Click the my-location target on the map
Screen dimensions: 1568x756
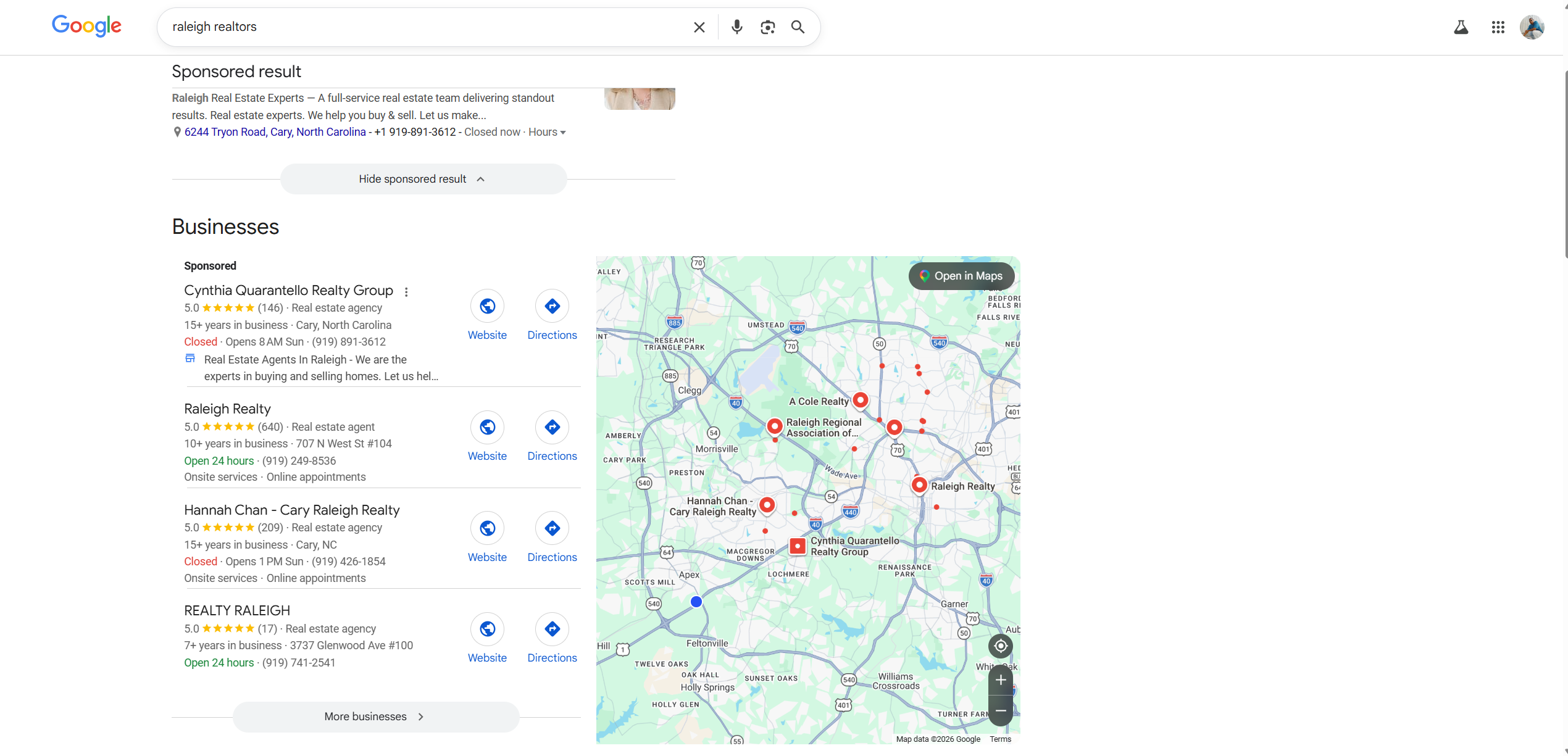click(x=1001, y=646)
